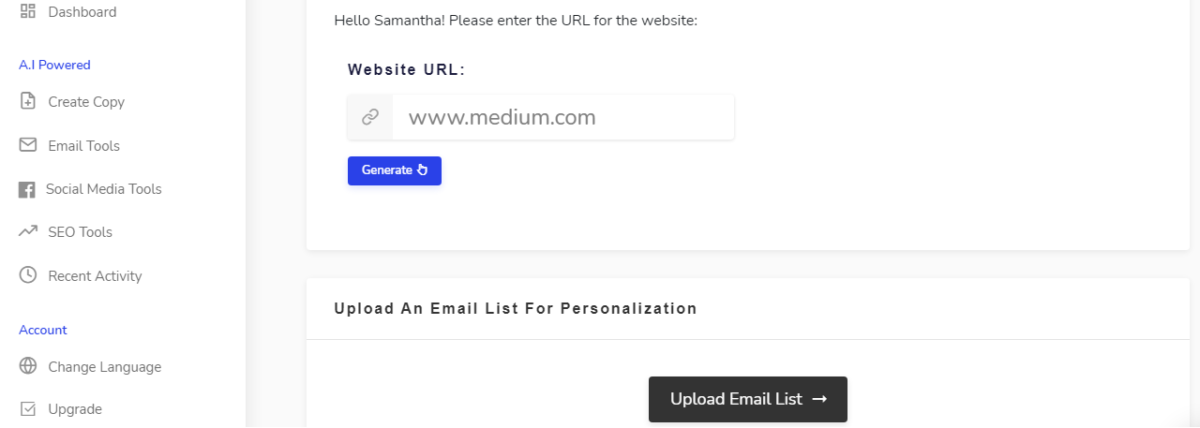Focus the Website URL input field
The height and width of the screenshot is (428, 1200).
pyautogui.click(x=563, y=117)
